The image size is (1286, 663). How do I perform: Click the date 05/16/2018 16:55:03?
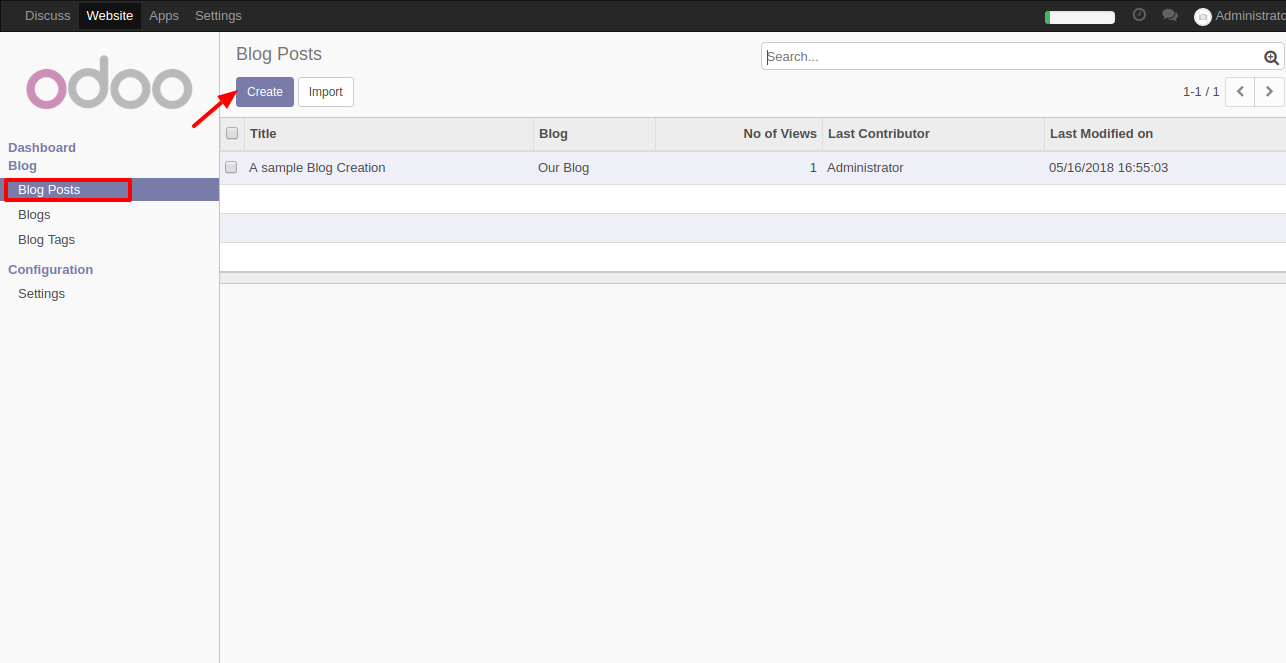click(1109, 167)
